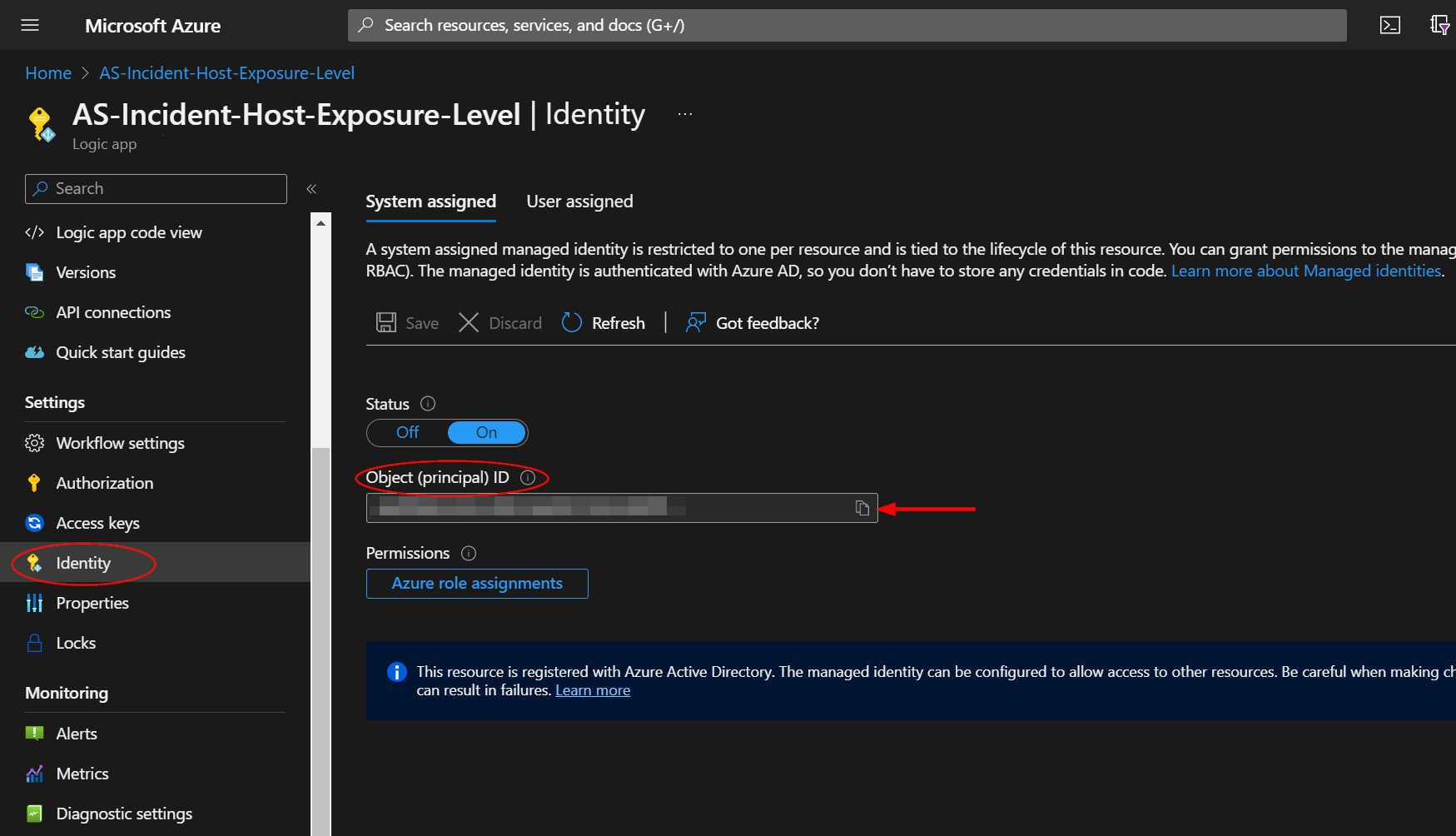
Task: Click the Versions icon in sidebar
Action: click(x=34, y=272)
